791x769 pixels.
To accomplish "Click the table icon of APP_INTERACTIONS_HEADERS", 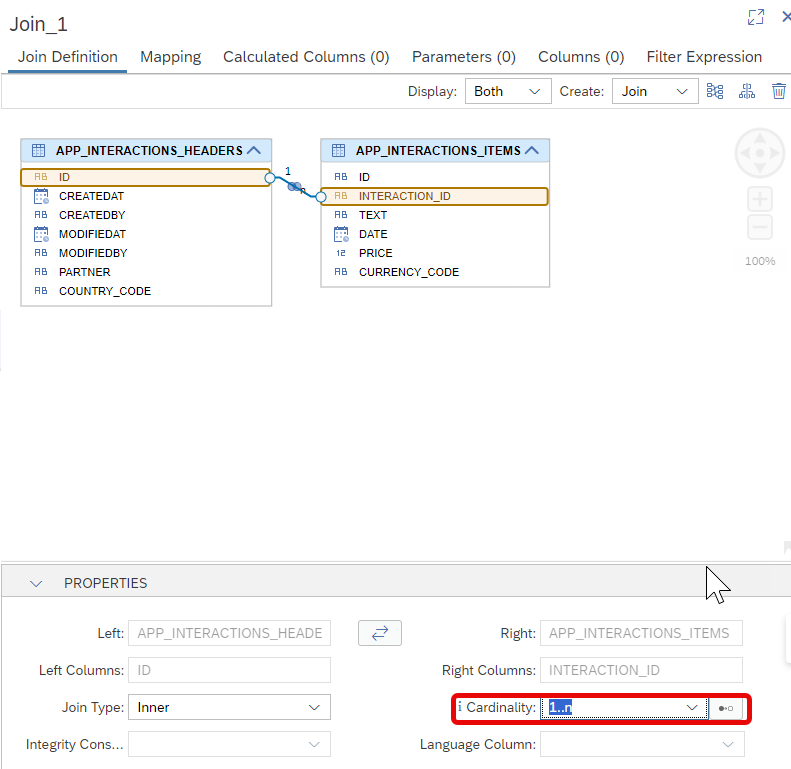I will point(38,150).
